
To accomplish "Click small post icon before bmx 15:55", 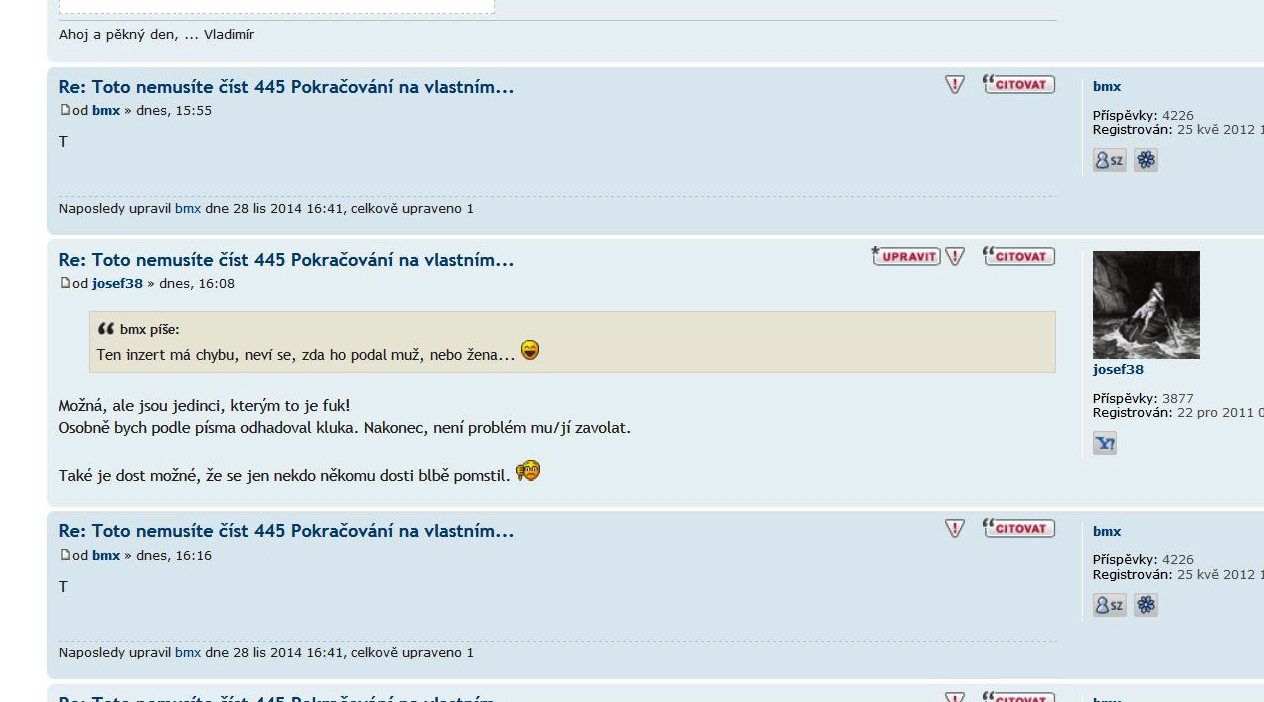I will click(x=65, y=110).
